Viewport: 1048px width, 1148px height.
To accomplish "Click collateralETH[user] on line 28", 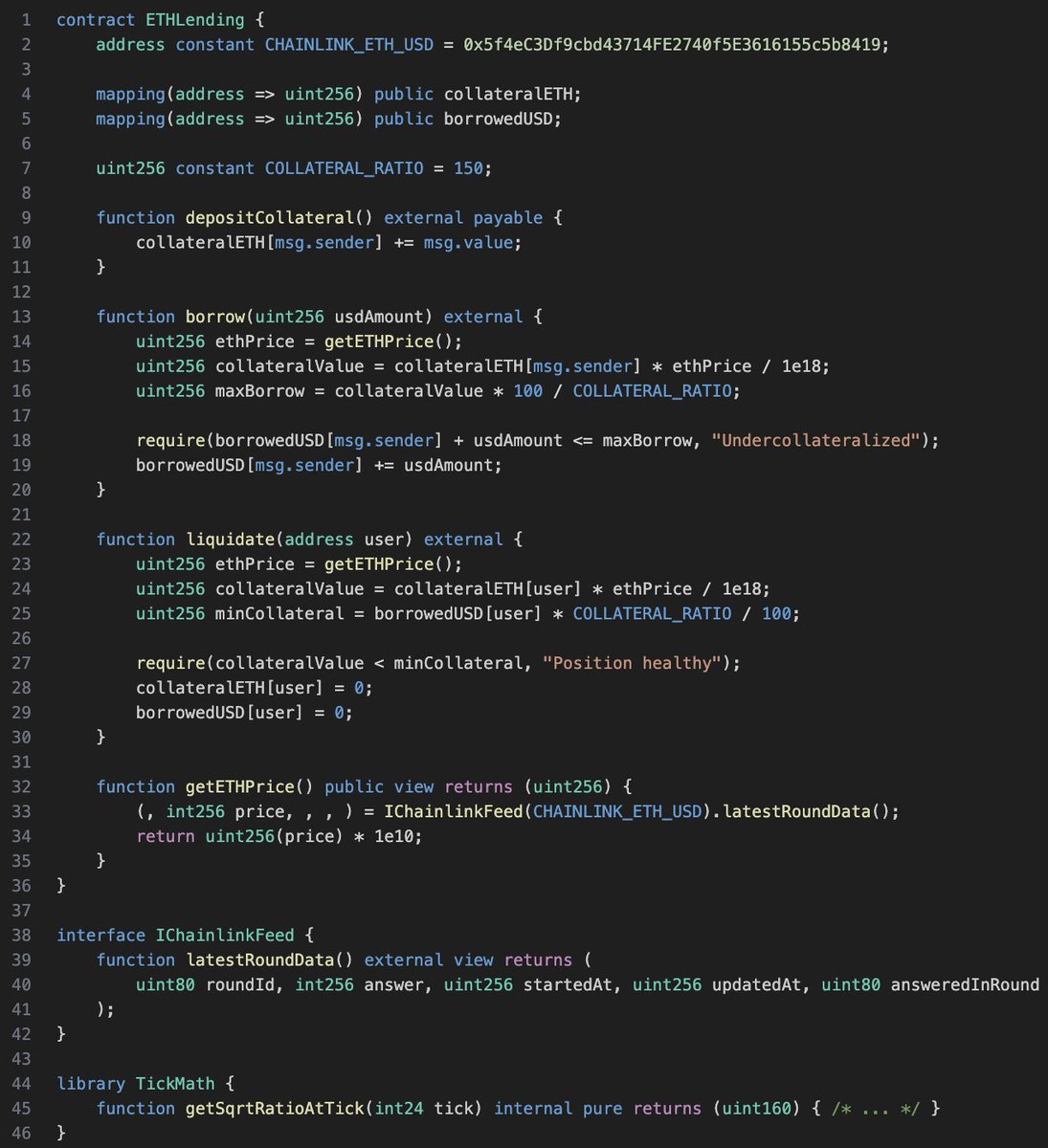I will click(230, 688).
